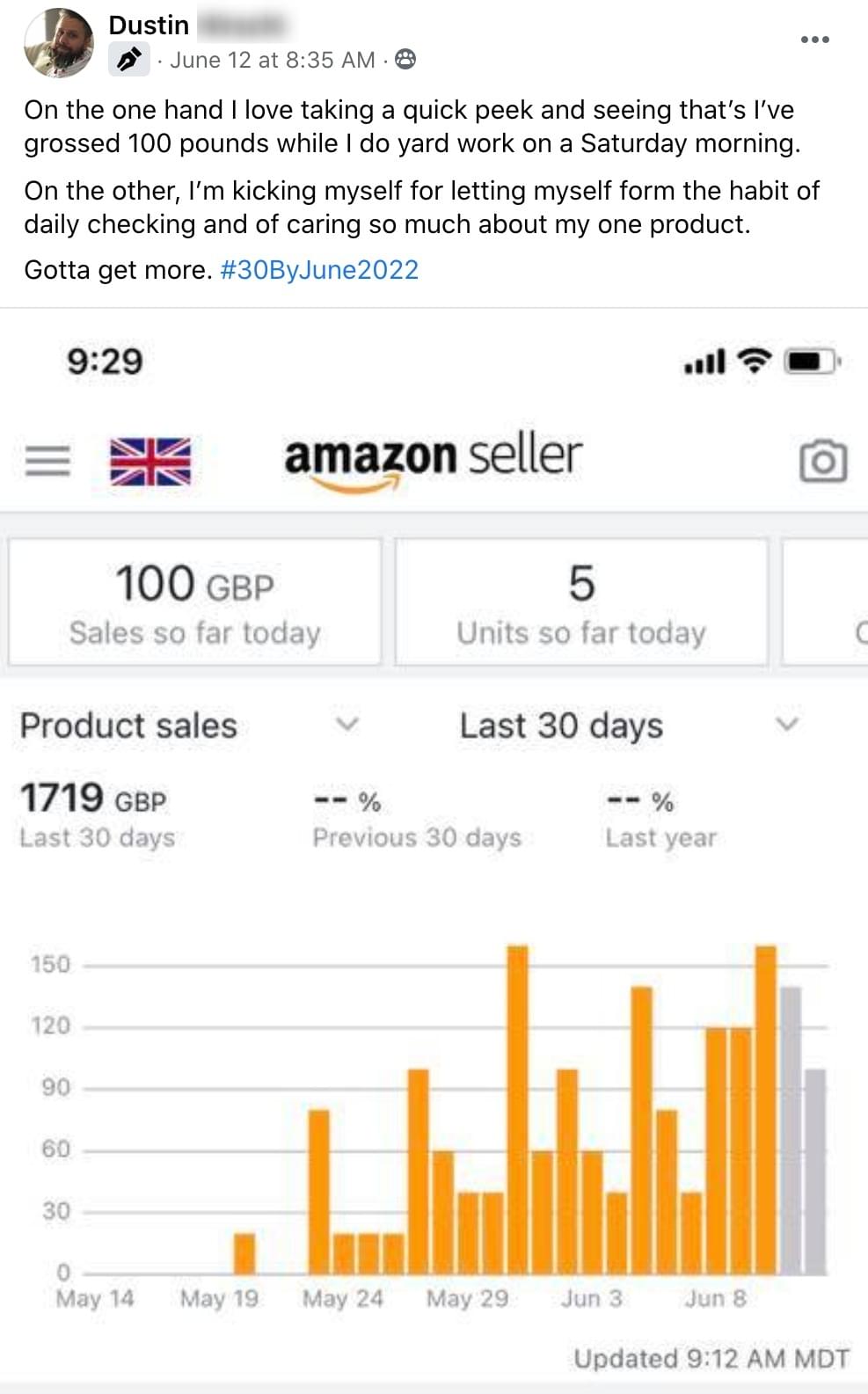Click the group audience privacy icon
Viewport: 868px width, 1394px height.
[x=405, y=60]
